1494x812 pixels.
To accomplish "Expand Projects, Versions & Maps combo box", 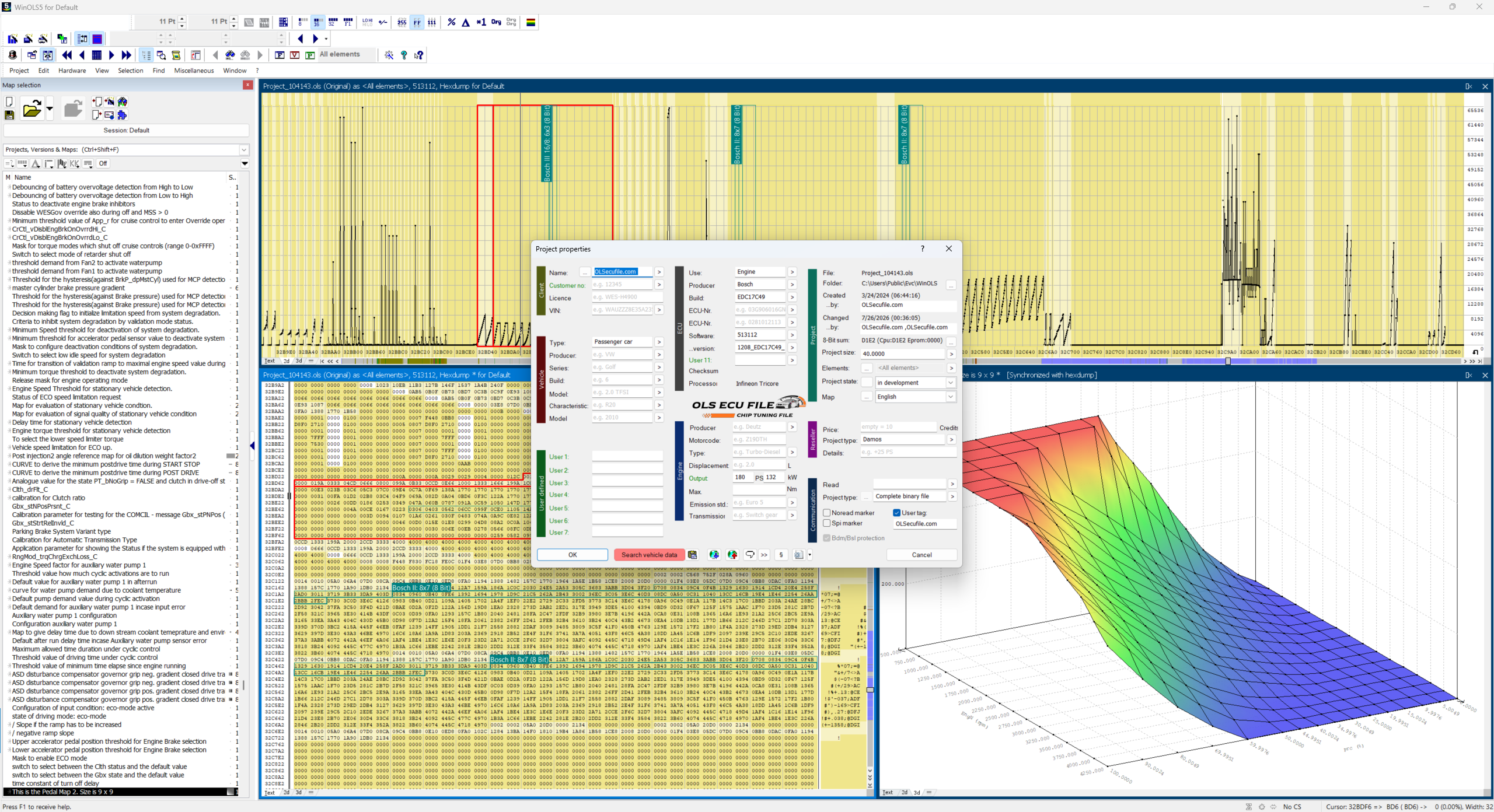I will point(126,150).
